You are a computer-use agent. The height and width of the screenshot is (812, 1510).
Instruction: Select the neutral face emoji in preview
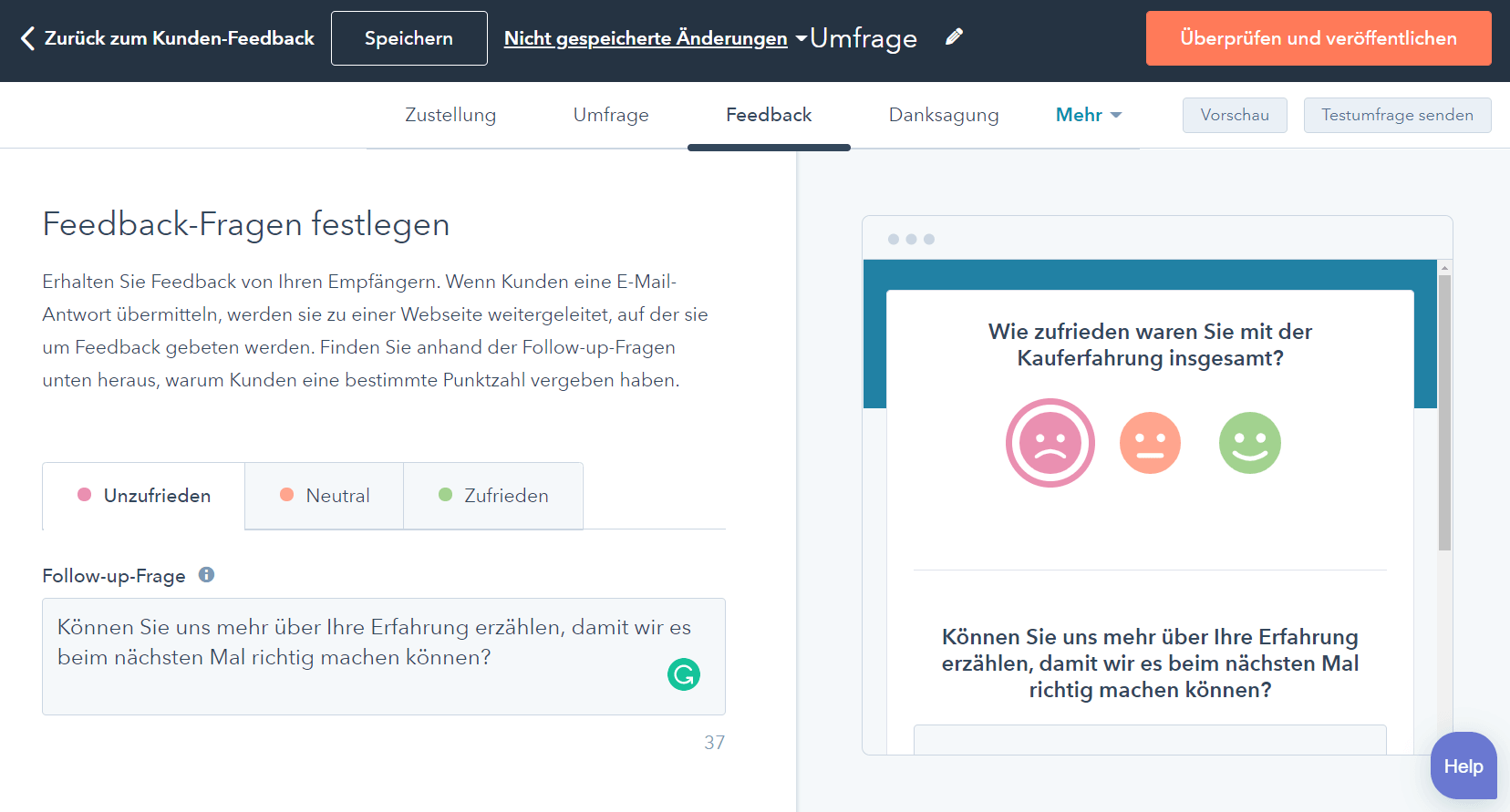point(1150,443)
